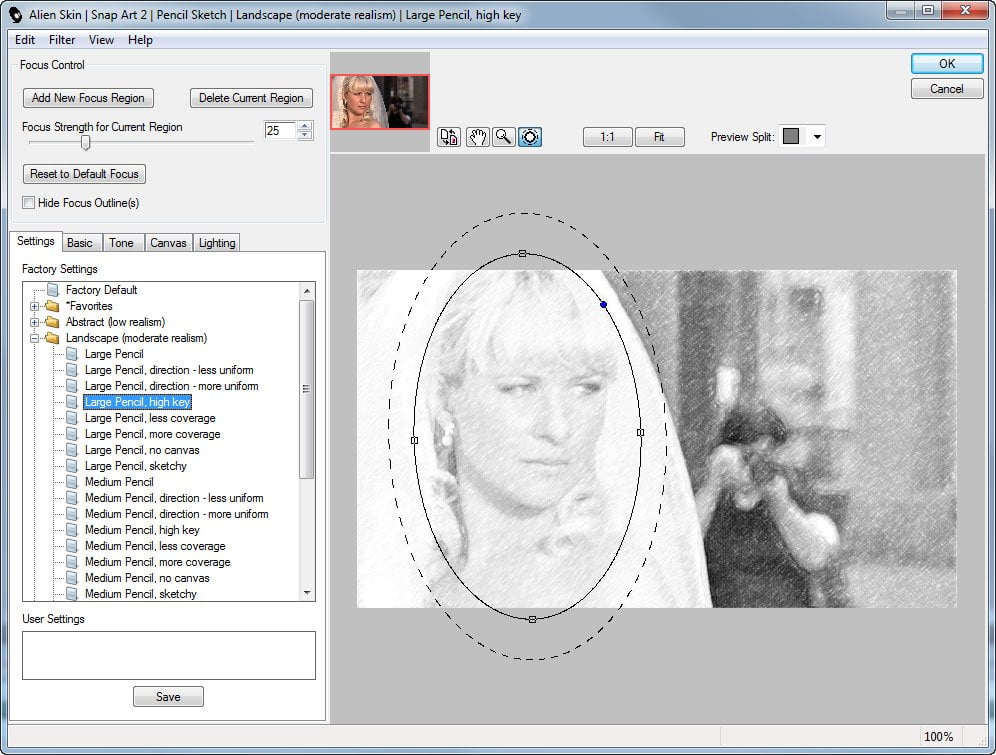
Task: Expand the Abstract (low realism) folder
Action: pyautogui.click(x=35, y=323)
